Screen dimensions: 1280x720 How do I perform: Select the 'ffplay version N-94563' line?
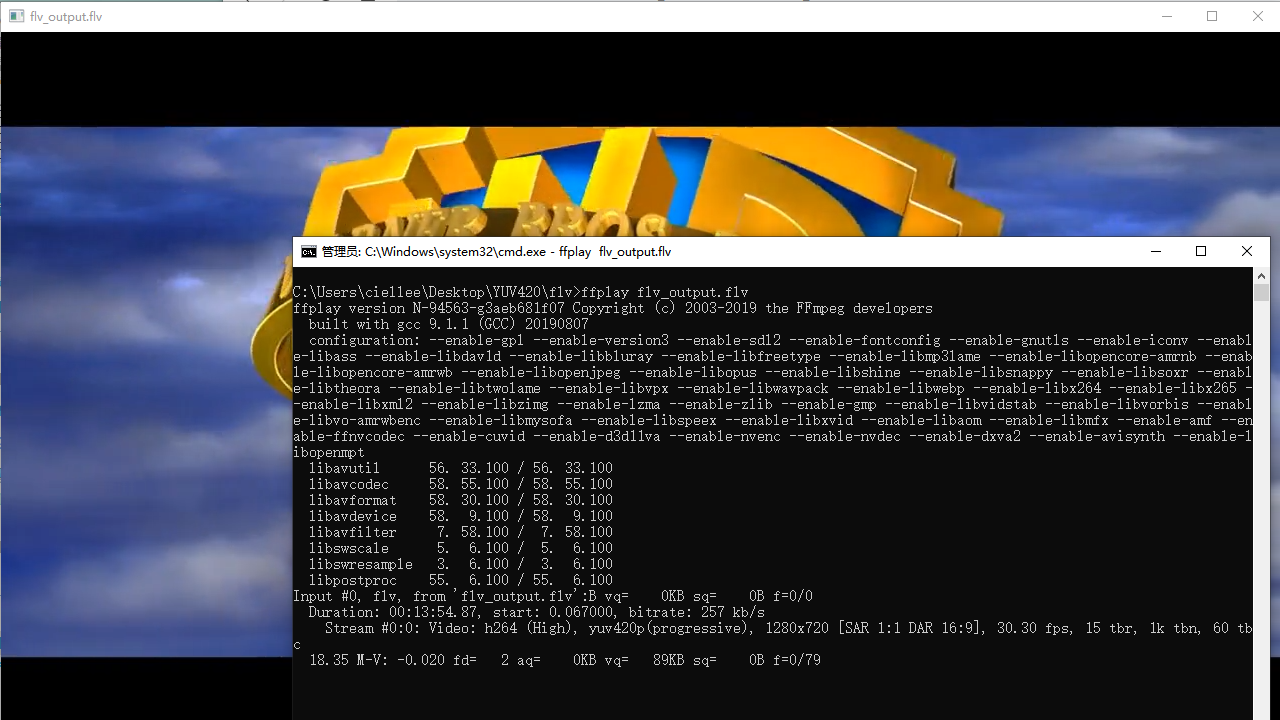(612, 308)
